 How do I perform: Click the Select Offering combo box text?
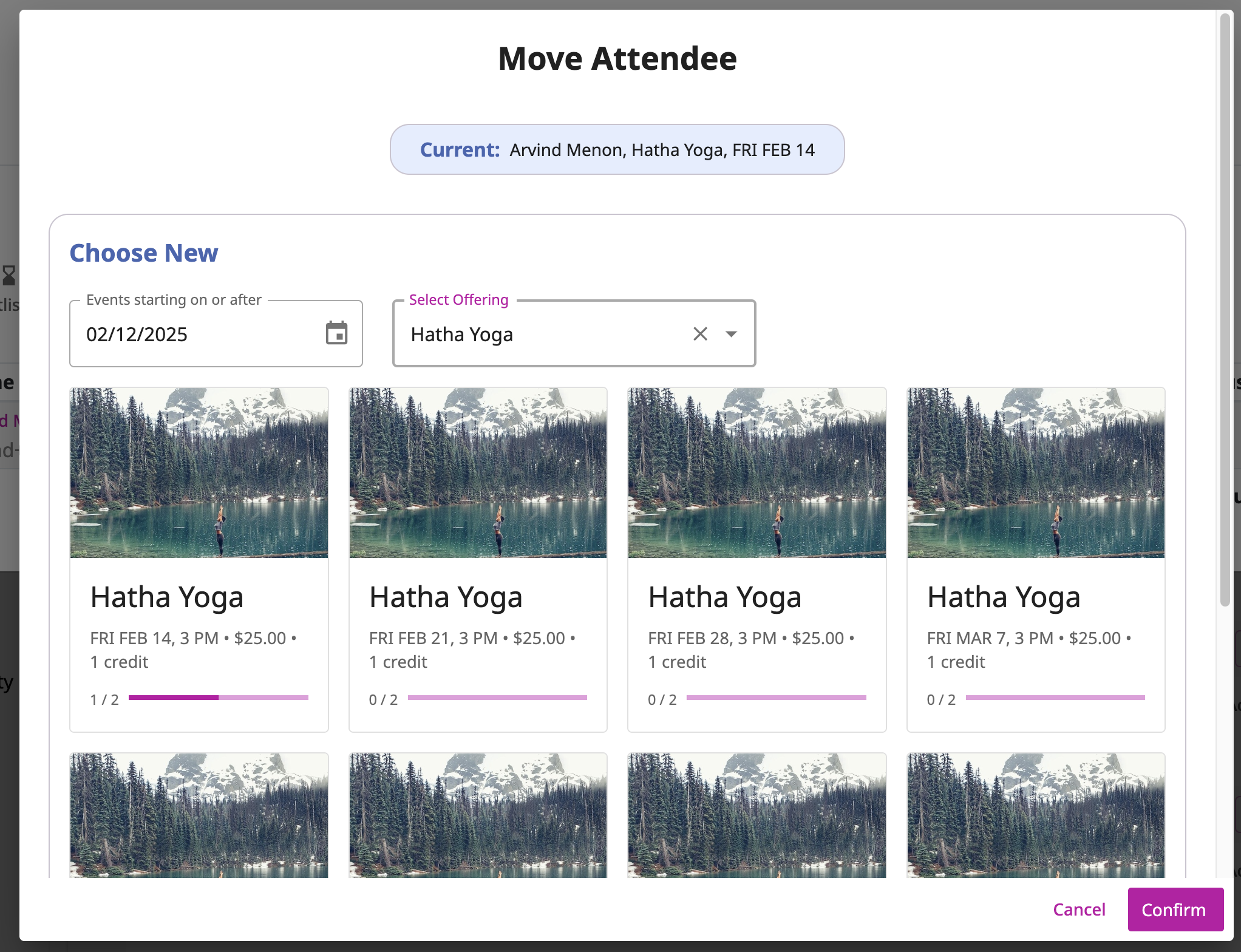461,335
